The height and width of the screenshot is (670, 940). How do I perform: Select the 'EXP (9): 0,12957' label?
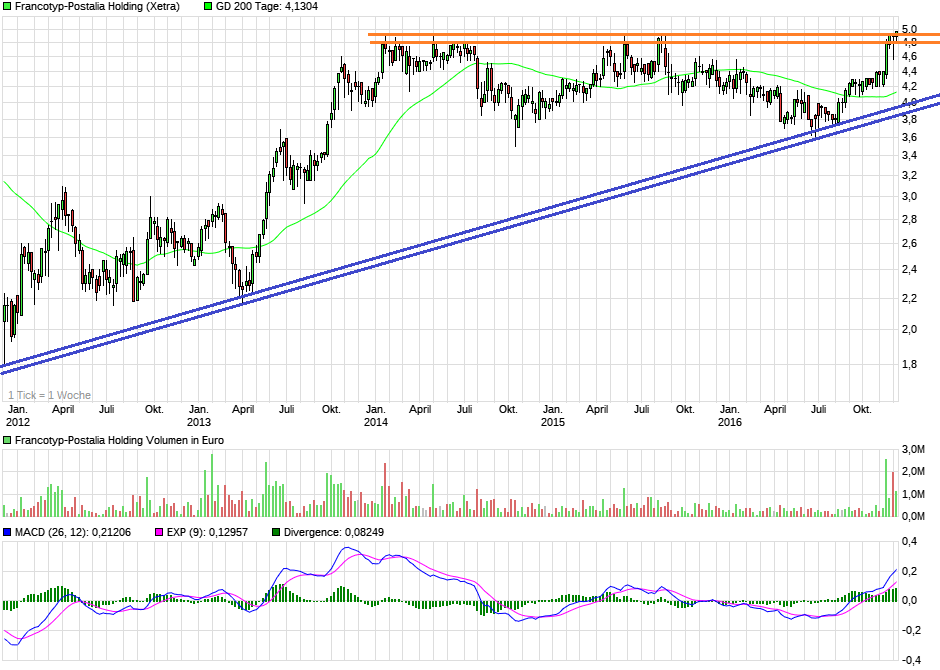[x=207, y=532]
